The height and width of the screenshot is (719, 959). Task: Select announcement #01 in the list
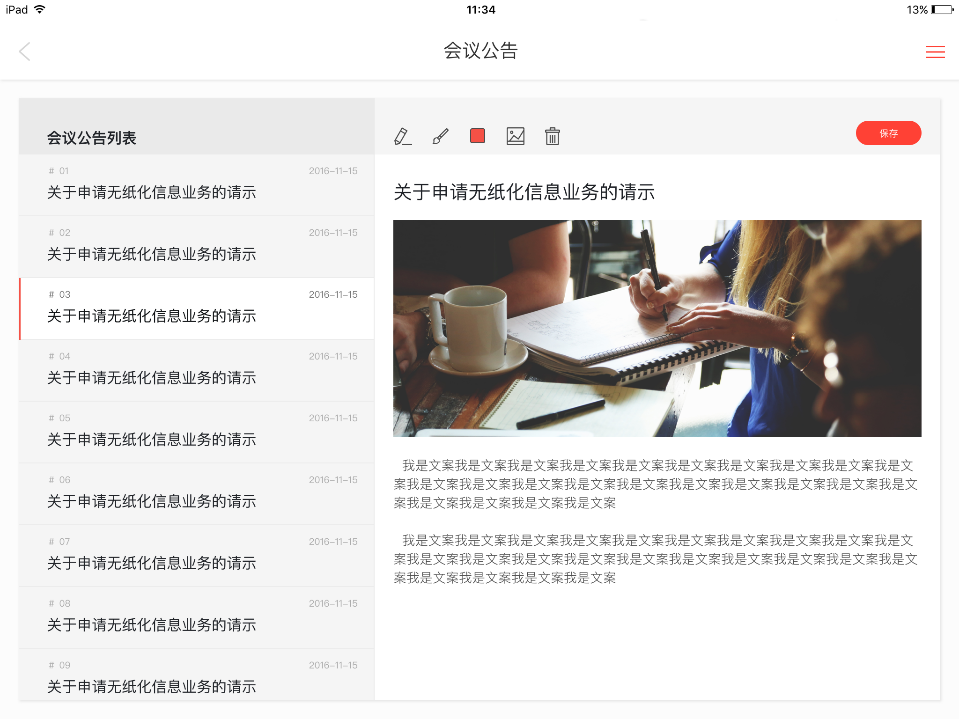[x=197, y=185]
